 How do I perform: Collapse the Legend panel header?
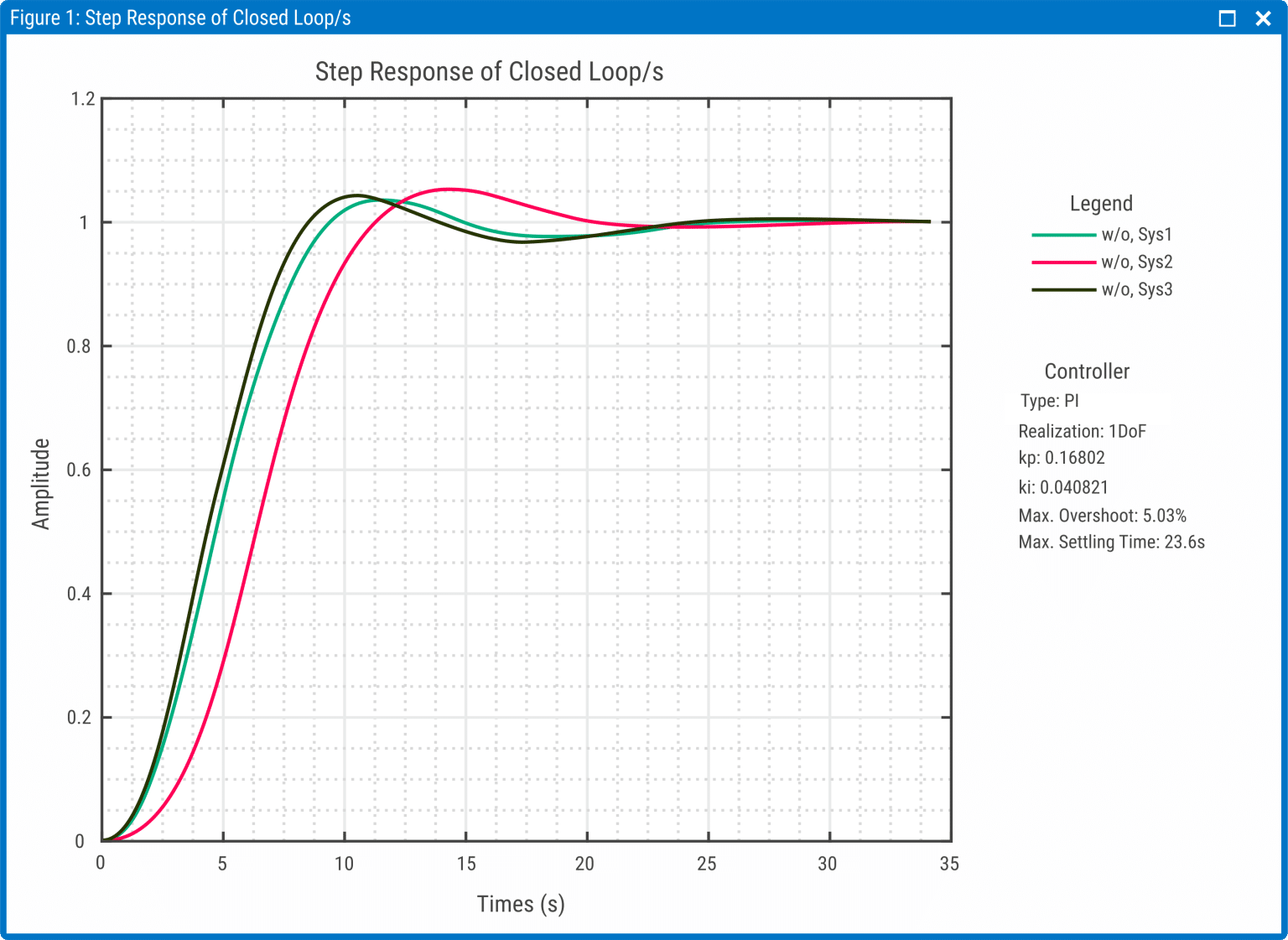tap(1101, 204)
